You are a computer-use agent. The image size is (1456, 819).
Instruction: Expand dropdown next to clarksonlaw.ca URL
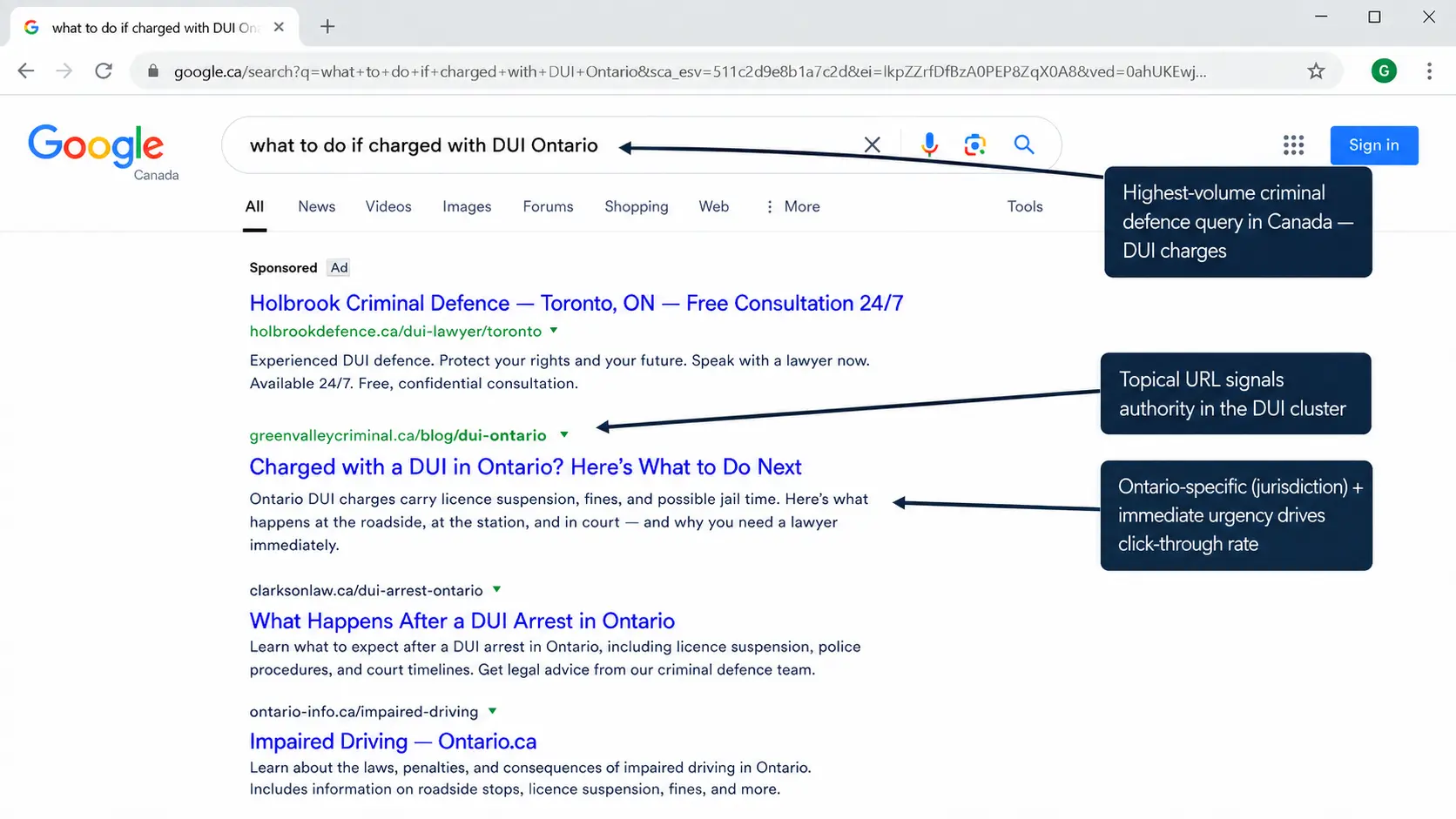(x=496, y=589)
